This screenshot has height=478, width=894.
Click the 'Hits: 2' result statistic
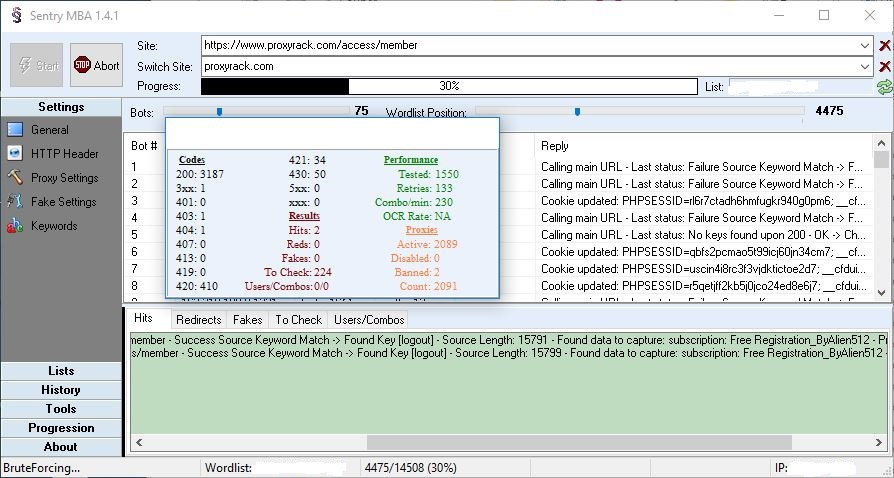(304, 230)
